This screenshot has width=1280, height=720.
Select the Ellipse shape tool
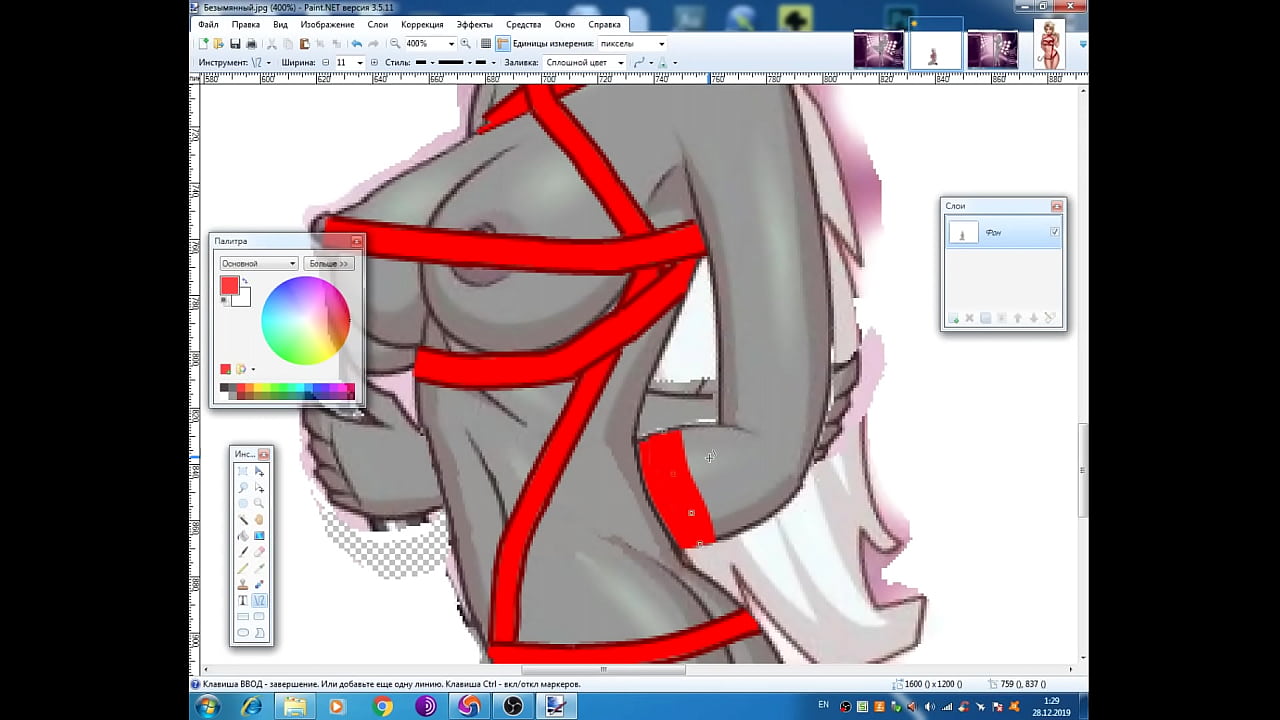[243, 633]
